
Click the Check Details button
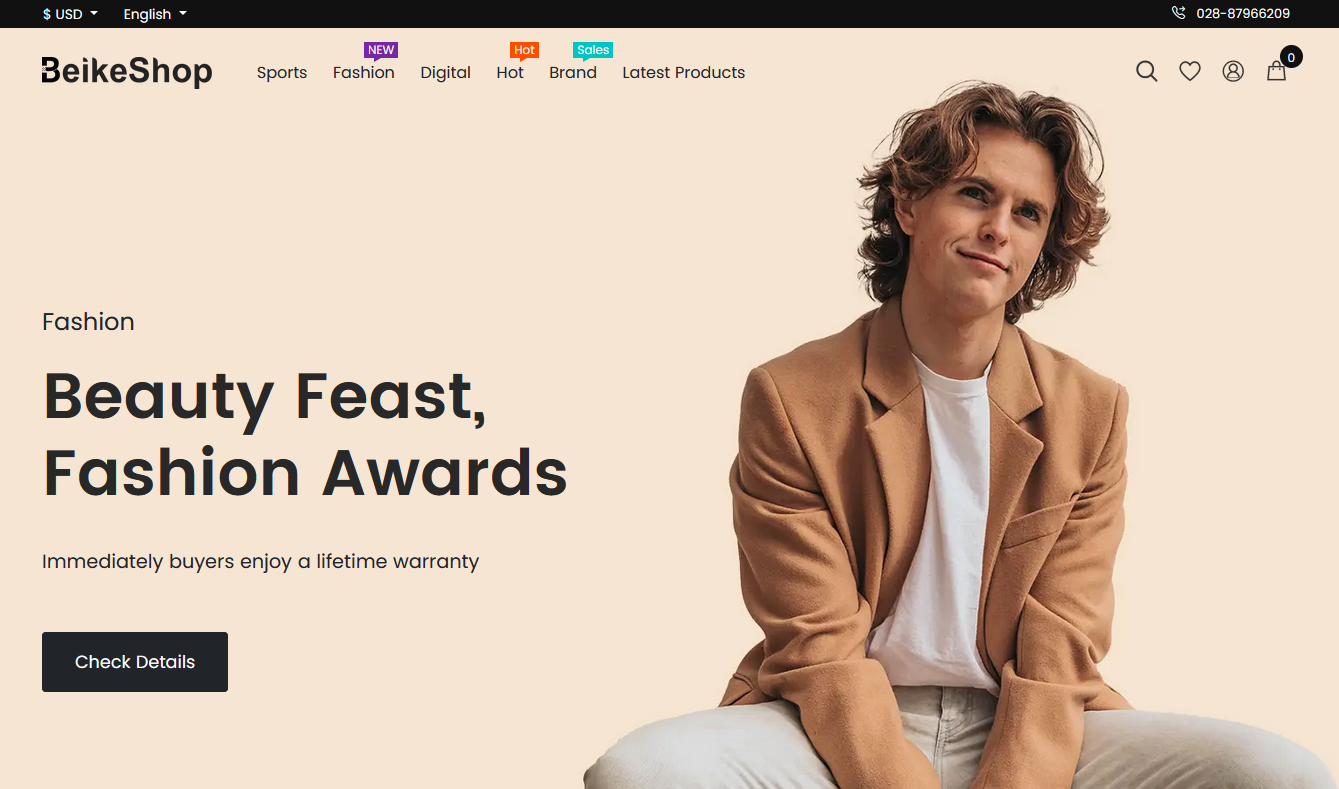click(x=135, y=662)
